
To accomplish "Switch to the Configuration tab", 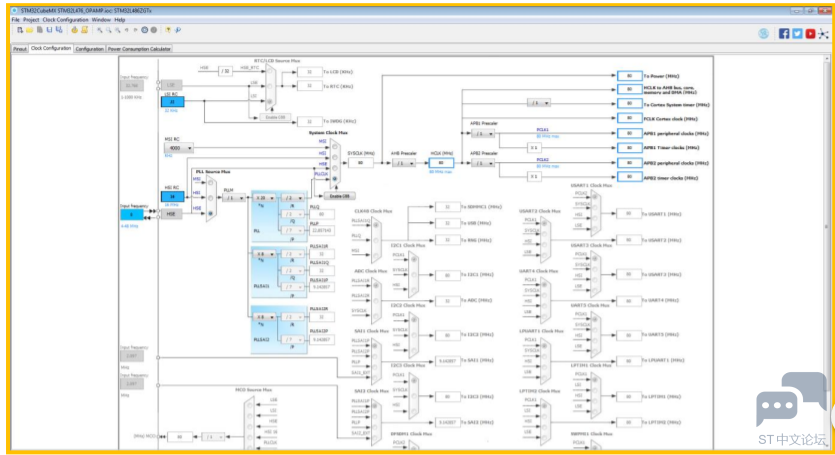I will [x=89, y=49].
